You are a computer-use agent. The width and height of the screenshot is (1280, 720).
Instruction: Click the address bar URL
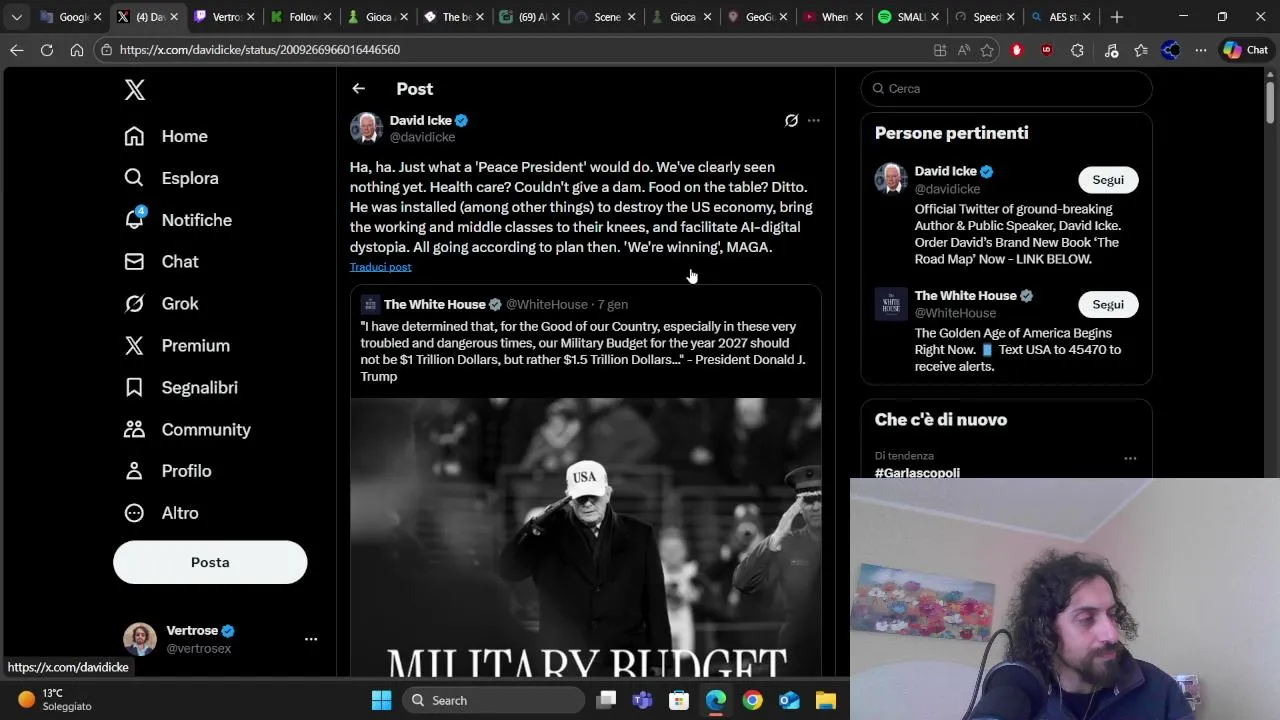(x=260, y=50)
